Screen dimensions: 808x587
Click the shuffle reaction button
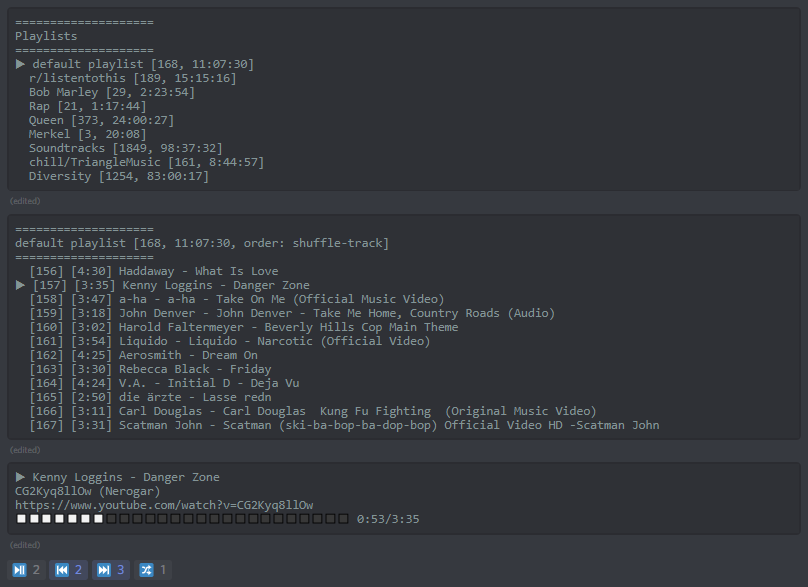[x=153, y=569]
